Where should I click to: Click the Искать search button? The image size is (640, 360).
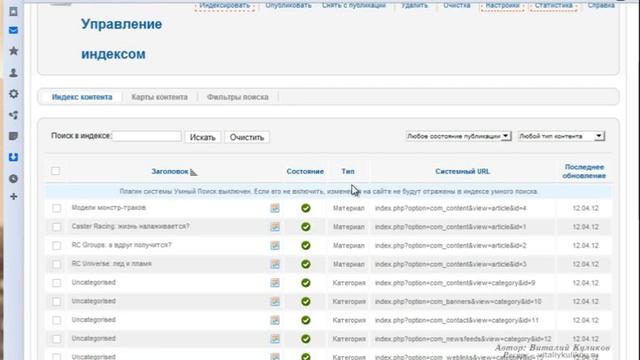tap(202, 137)
